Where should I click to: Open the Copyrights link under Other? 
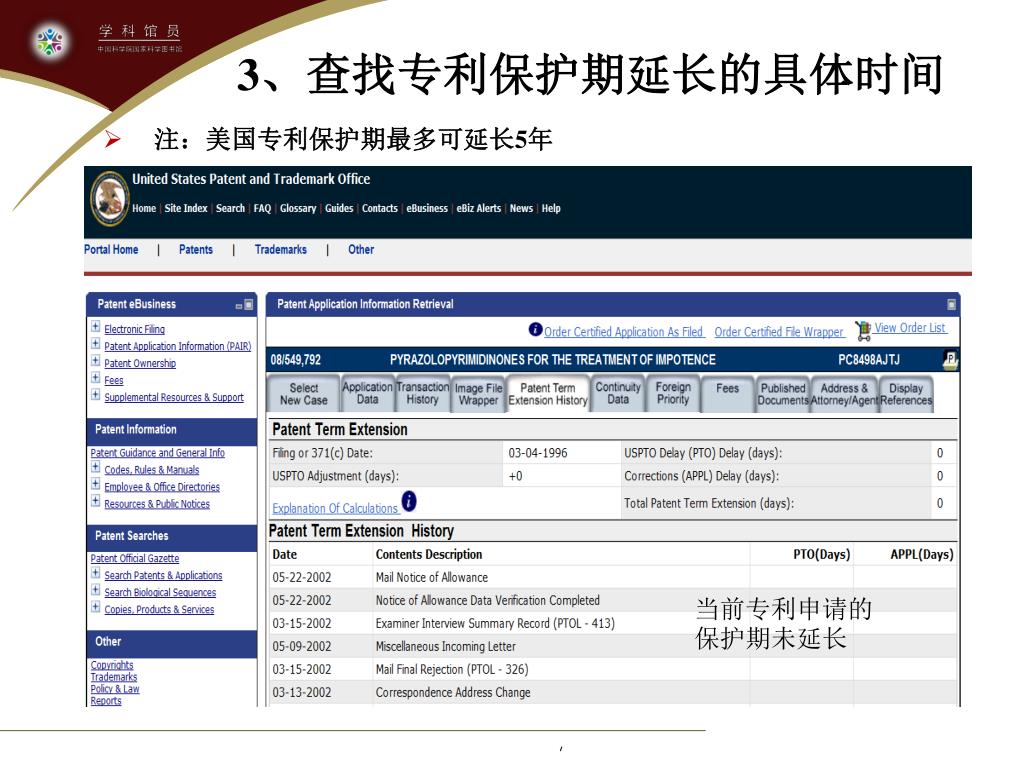coord(112,665)
